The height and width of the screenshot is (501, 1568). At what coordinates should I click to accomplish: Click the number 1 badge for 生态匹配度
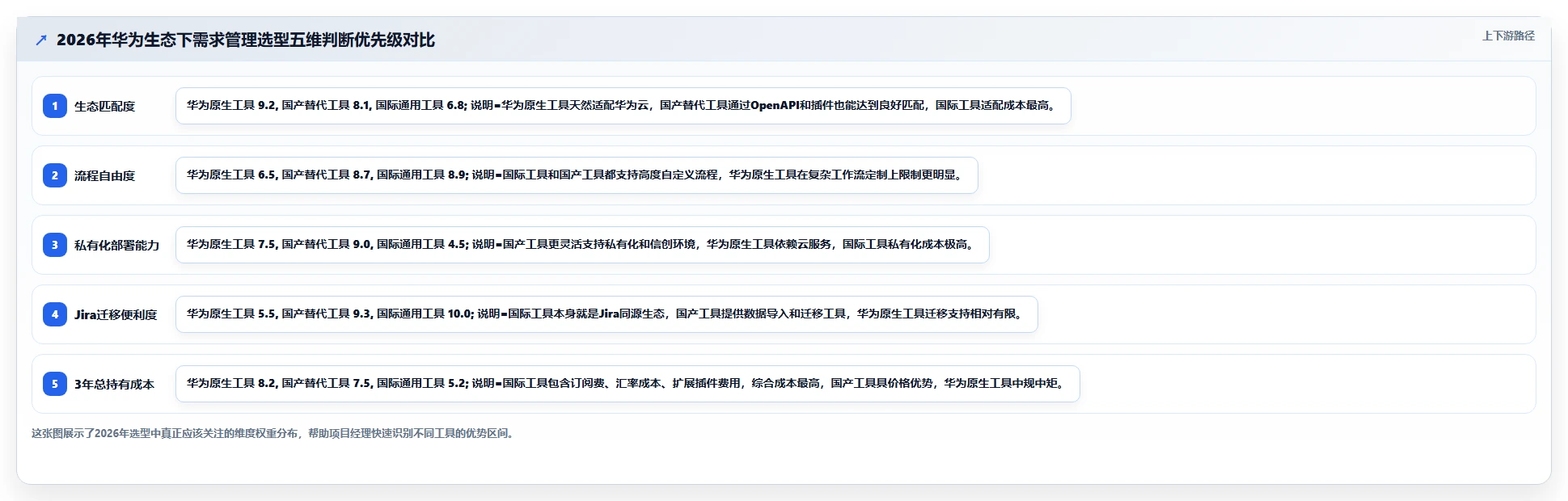pos(55,106)
